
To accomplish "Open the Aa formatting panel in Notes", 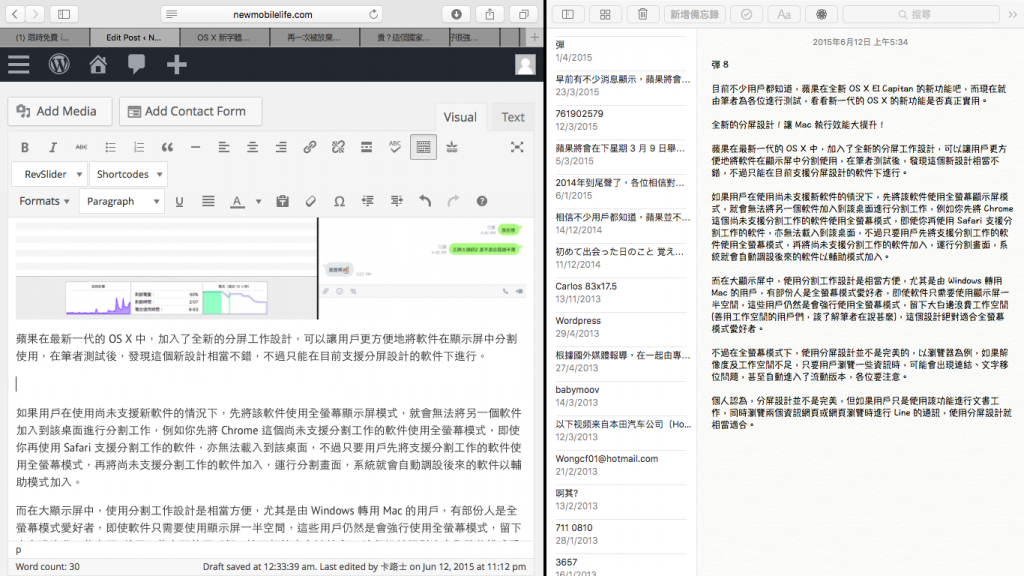I will [x=783, y=14].
